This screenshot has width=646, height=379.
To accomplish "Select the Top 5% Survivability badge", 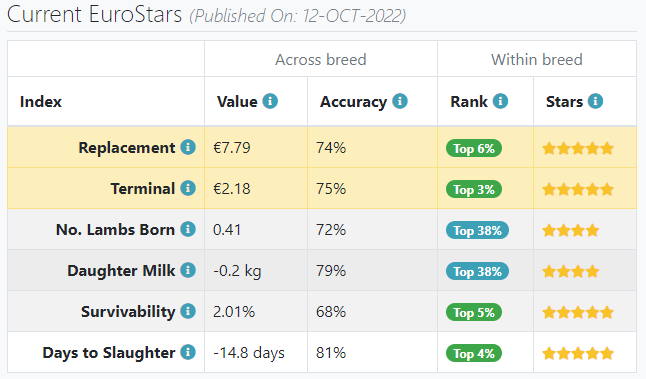I will tap(474, 312).
